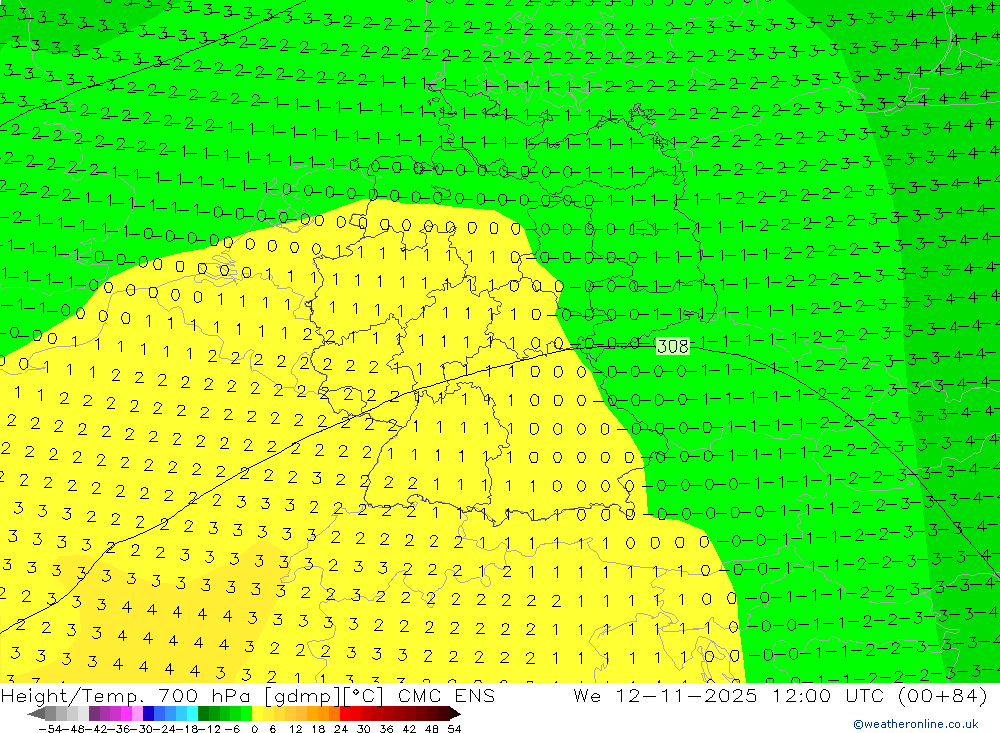Pick the dark blue legend swatch

click(148, 714)
